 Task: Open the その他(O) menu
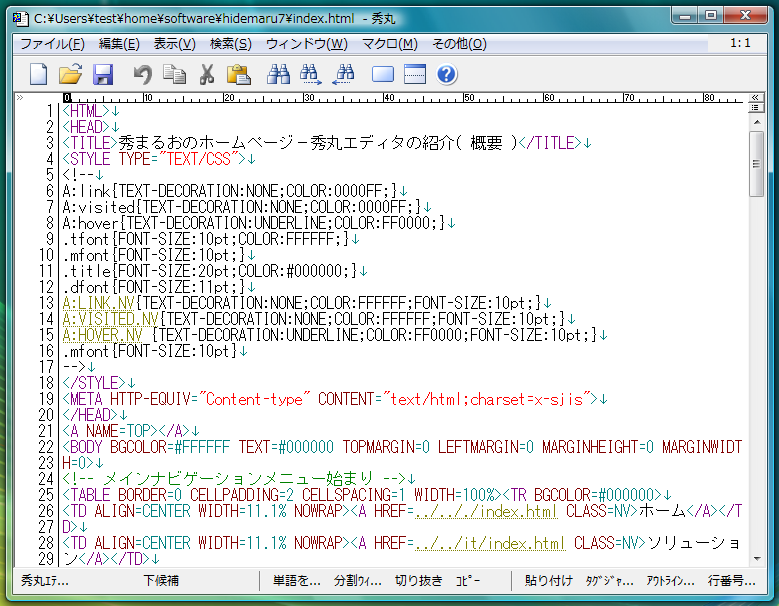pos(459,44)
